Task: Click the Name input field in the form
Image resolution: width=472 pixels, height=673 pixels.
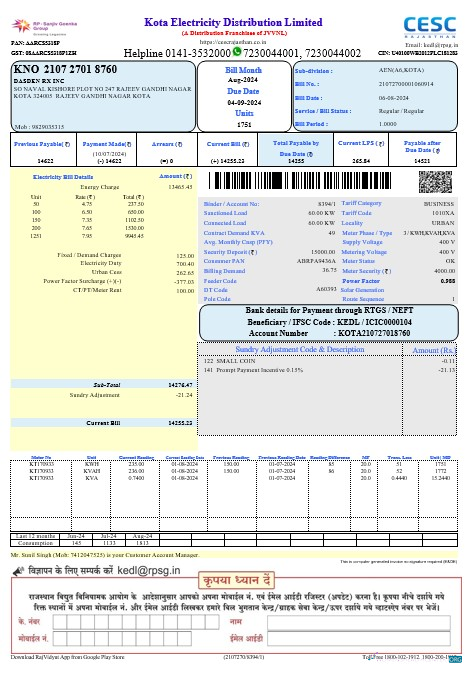Action: coord(359,622)
